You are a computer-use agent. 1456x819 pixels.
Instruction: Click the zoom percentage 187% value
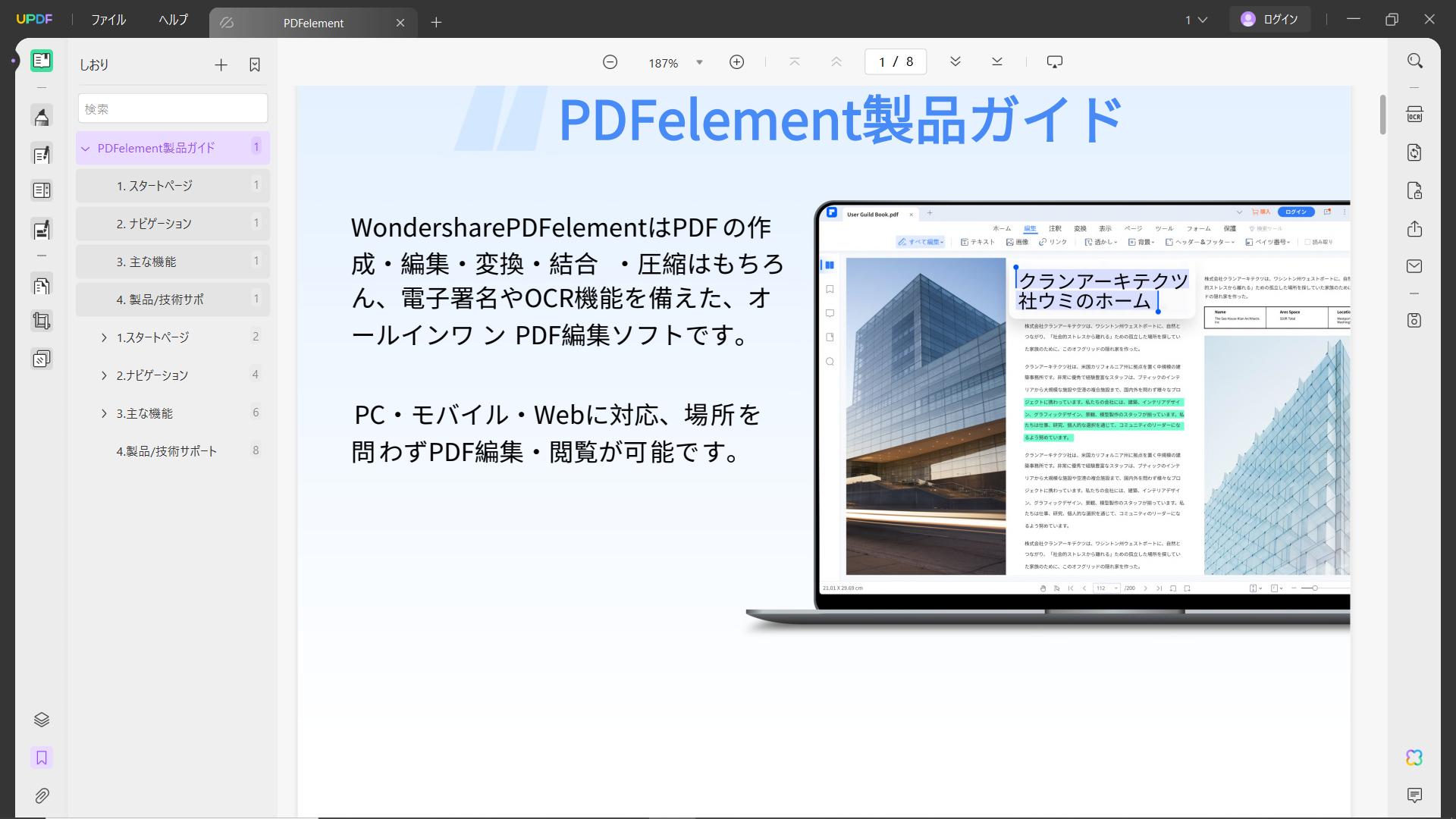(x=663, y=63)
